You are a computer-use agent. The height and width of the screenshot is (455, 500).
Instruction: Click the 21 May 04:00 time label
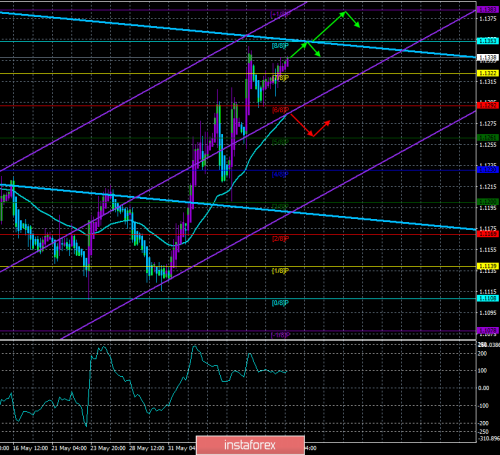pos(69,448)
